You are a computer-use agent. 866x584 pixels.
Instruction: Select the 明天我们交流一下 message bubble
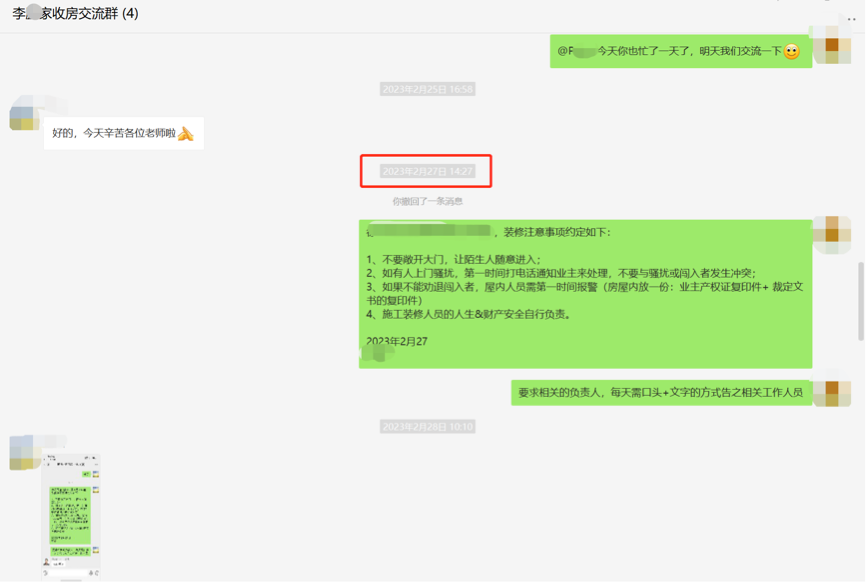[679, 51]
